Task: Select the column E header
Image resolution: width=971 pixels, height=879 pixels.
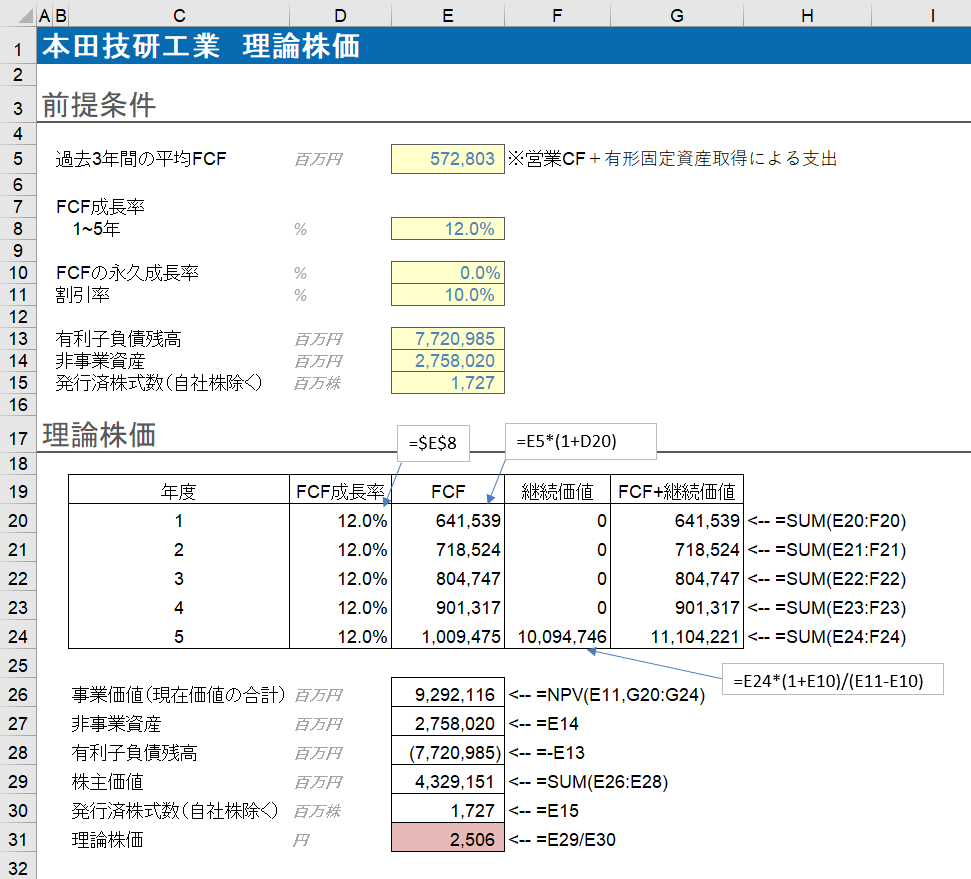Action: tap(448, 15)
